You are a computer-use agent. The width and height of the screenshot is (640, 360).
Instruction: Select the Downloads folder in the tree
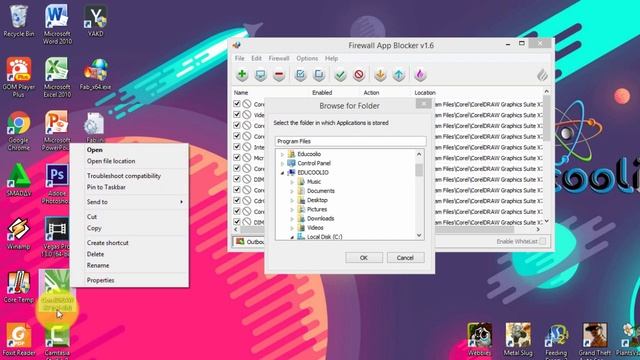(320, 218)
